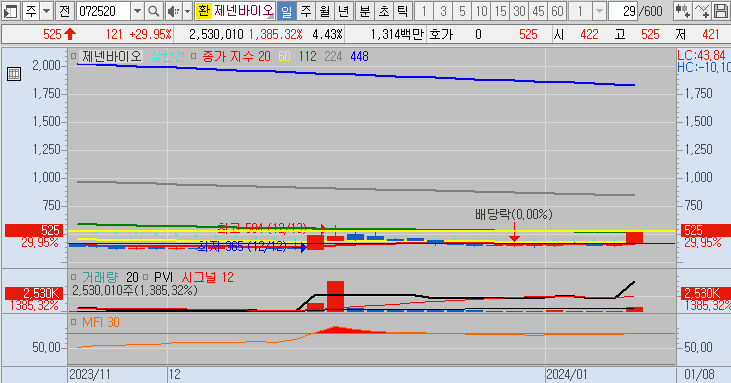Click the 전 button
Viewport: 731px width, 383px height.
click(65, 11)
